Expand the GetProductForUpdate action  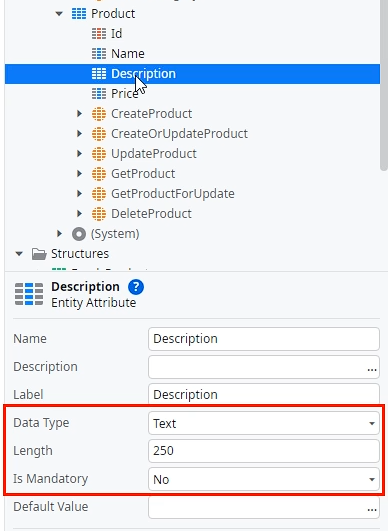pyautogui.click(x=79, y=194)
